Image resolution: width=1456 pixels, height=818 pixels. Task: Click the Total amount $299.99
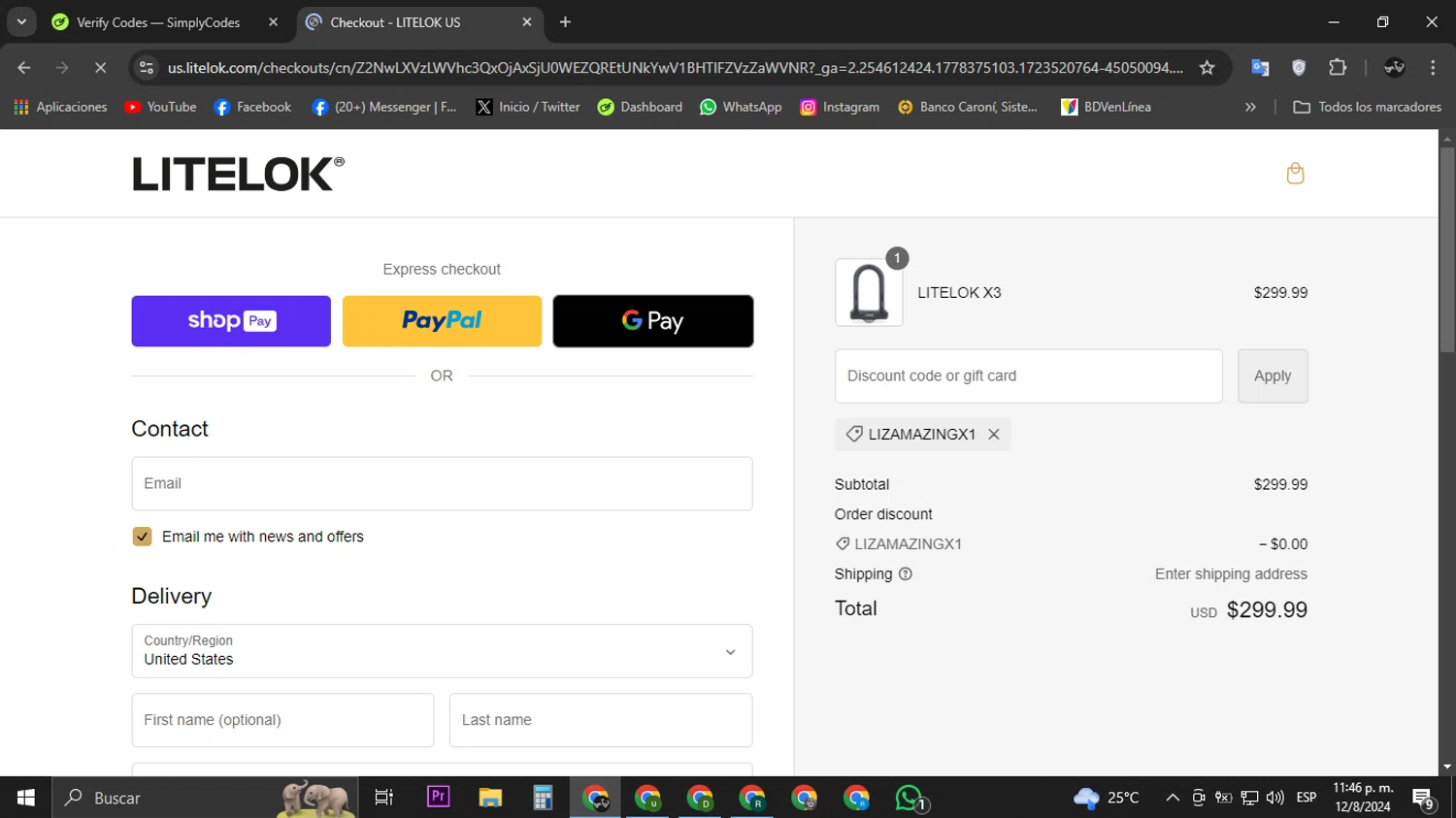tap(1267, 610)
